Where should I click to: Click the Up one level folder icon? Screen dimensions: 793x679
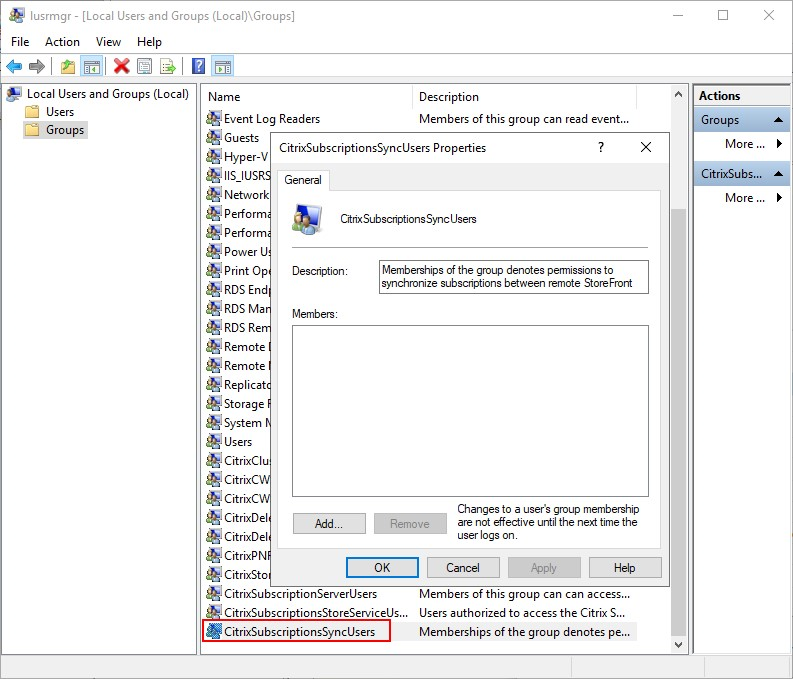click(68, 67)
